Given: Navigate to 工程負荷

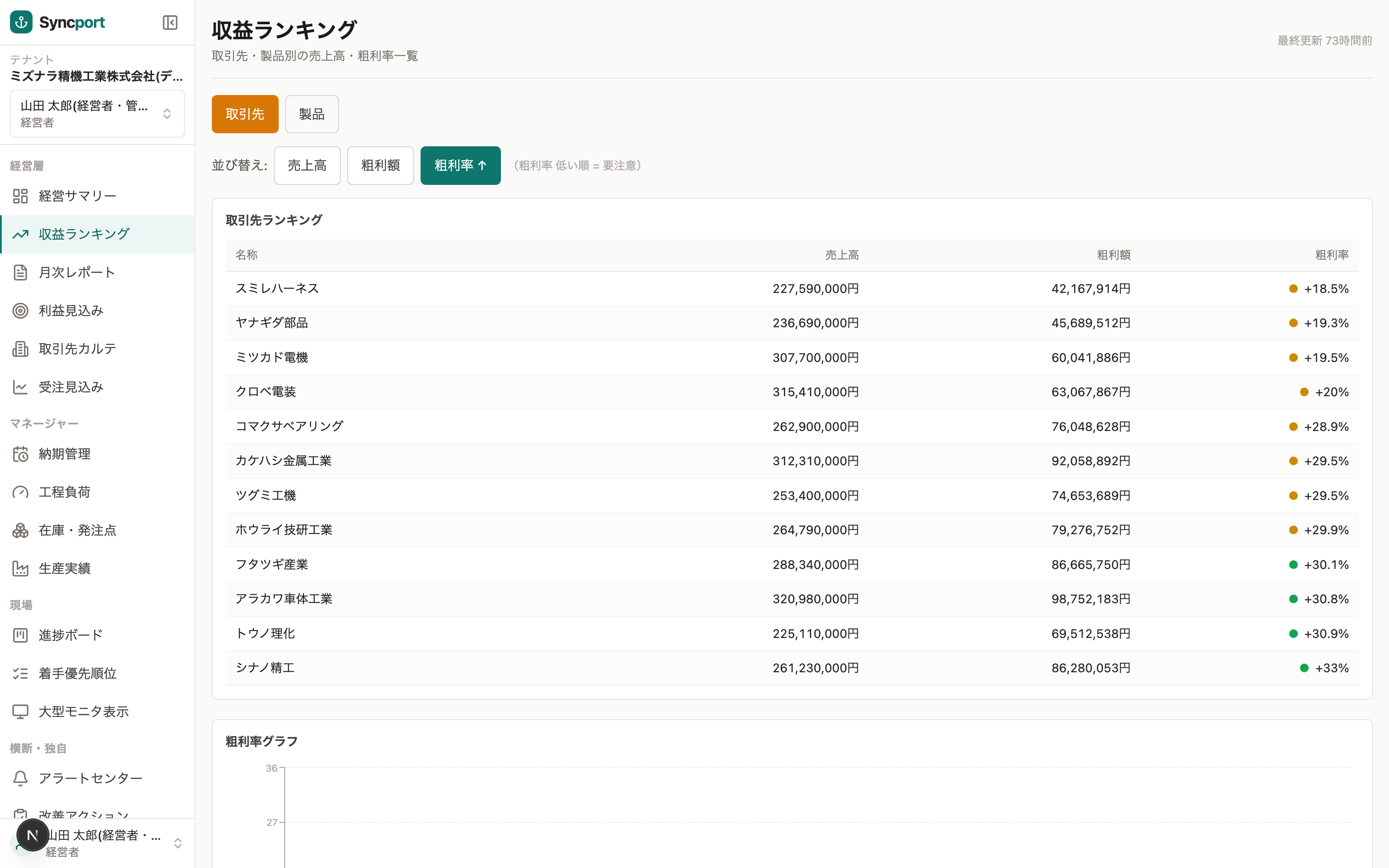Looking at the screenshot, I should [x=97, y=492].
